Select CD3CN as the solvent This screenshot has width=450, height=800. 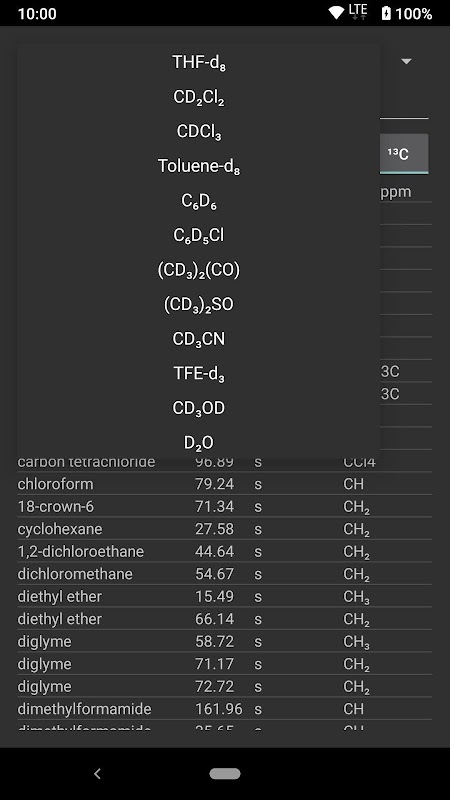(x=199, y=339)
